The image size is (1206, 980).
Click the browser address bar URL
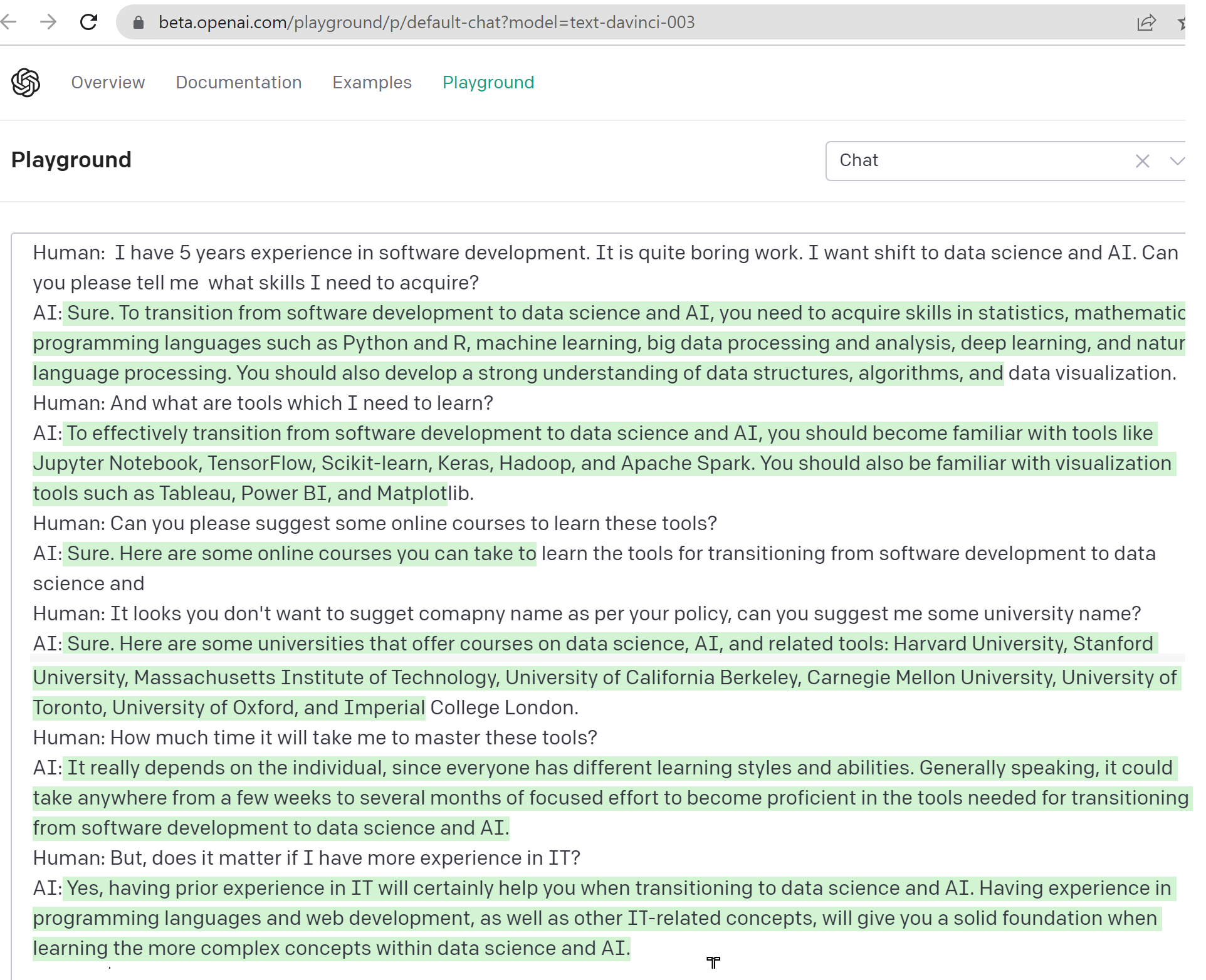pyautogui.click(x=426, y=23)
